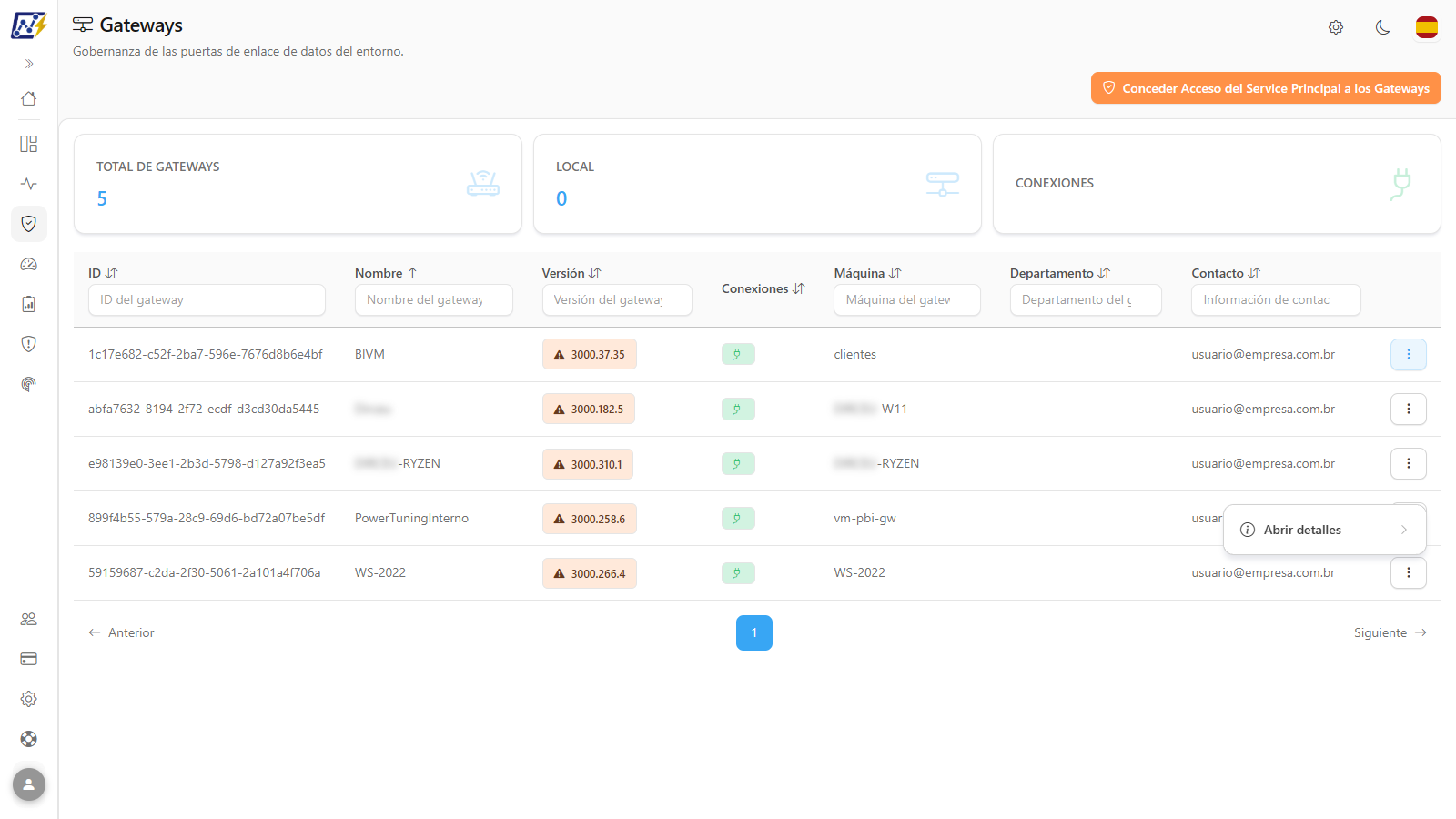The width and height of the screenshot is (1456, 819).
Task: Sort table by Versión column
Action: (x=571, y=273)
